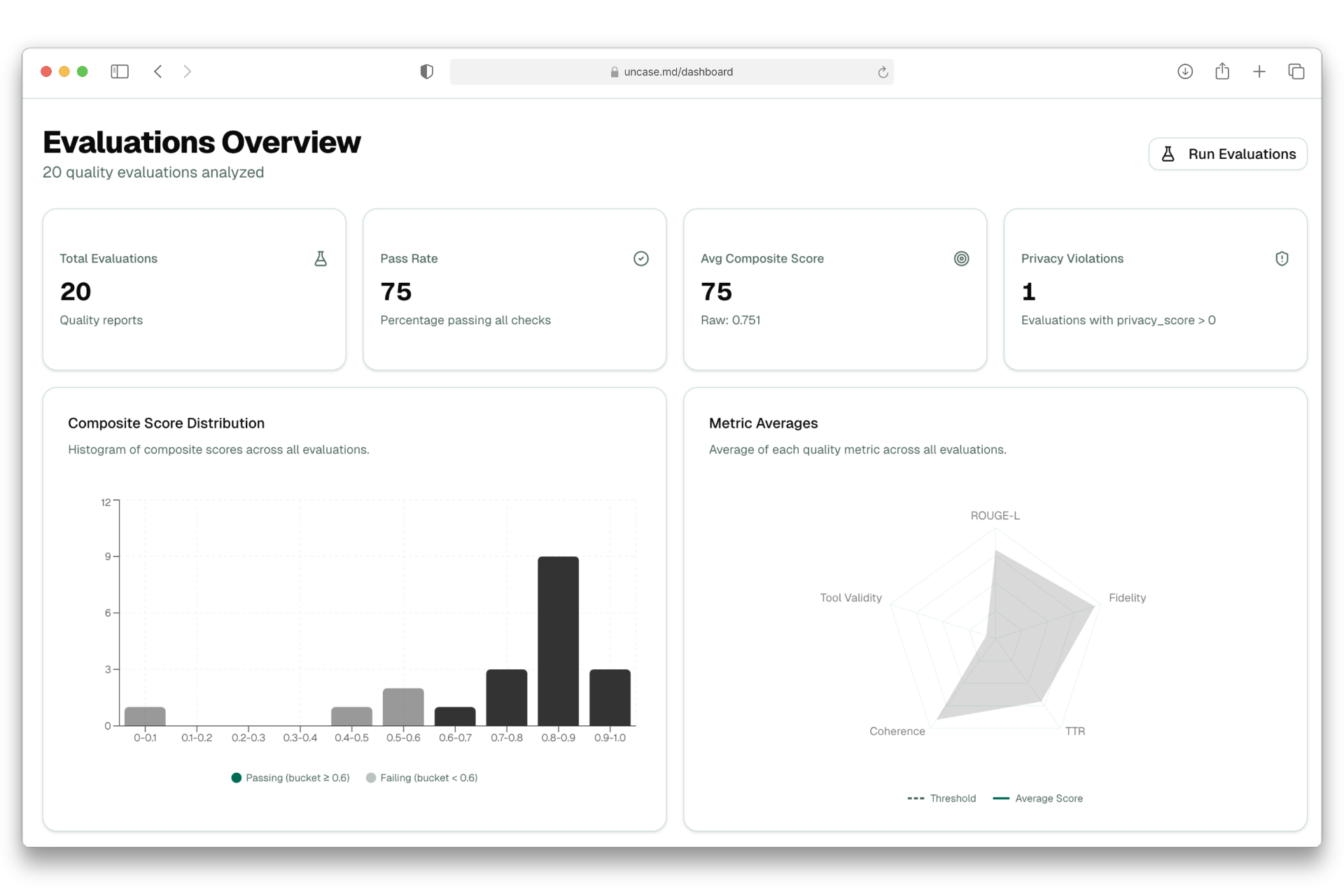Click the shield alert icon in Privacy Violations card
This screenshot has width=1344, height=896.
(x=1281, y=259)
